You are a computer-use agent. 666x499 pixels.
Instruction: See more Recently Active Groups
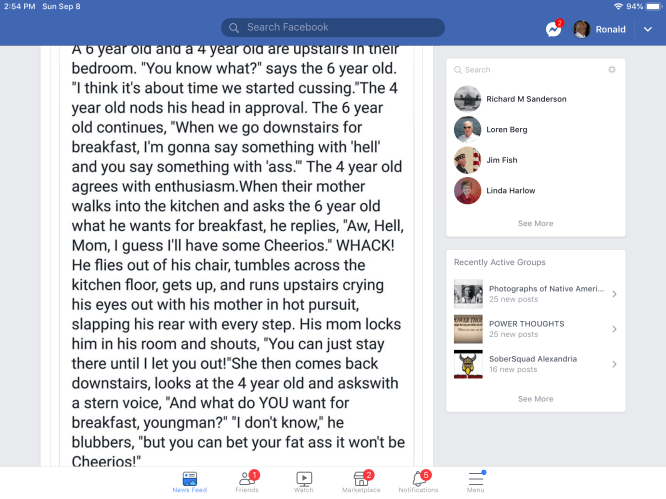[x=535, y=399]
